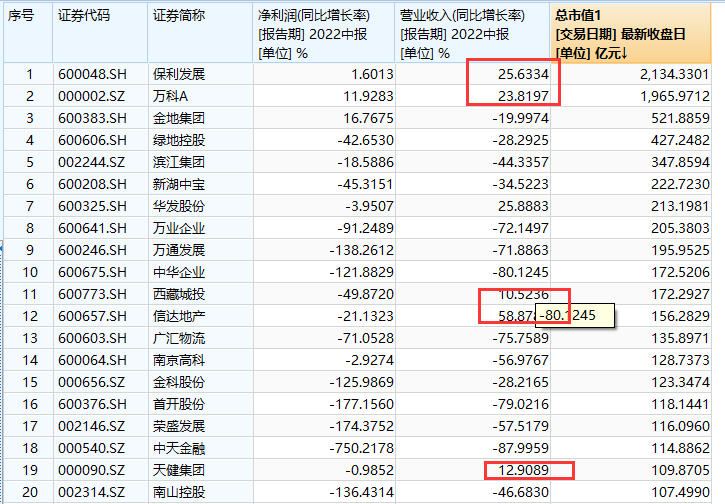Image resolution: width=725 pixels, height=504 pixels.
Task: Click revenue growth value -19.9974
Action: 521,118
